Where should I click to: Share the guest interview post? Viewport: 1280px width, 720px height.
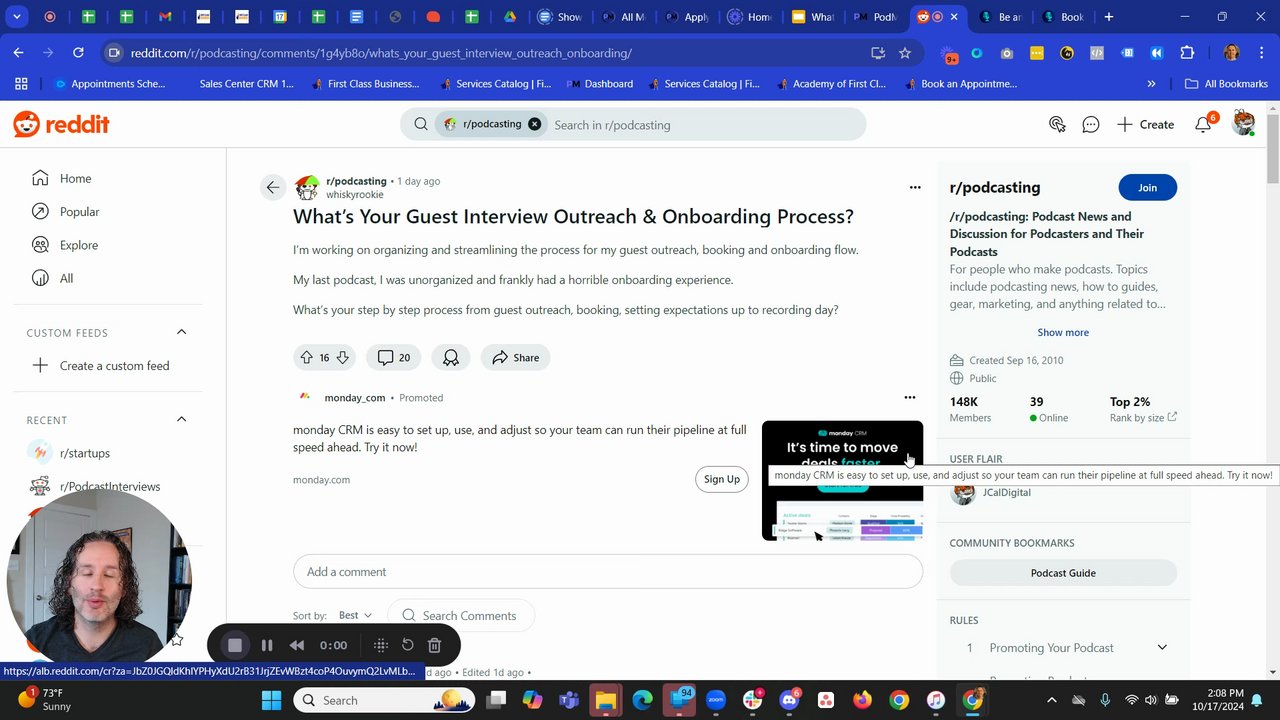click(x=515, y=357)
